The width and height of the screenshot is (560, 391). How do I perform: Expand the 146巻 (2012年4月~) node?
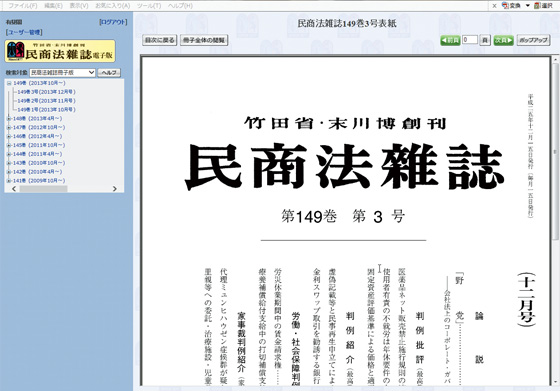9,136
